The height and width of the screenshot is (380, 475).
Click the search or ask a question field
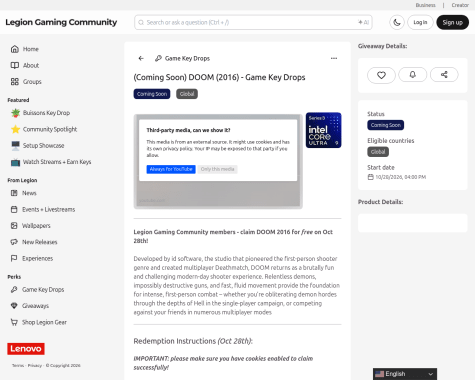(253, 22)
